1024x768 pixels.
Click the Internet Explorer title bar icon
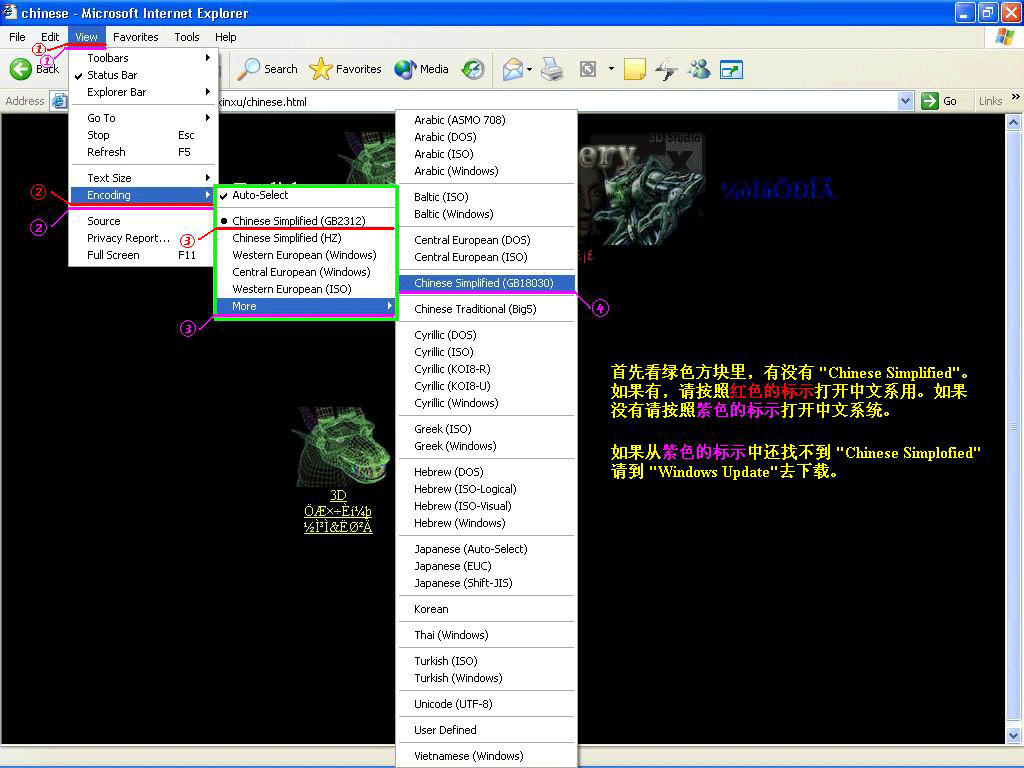pyautogui.click(x=10, y=12)
